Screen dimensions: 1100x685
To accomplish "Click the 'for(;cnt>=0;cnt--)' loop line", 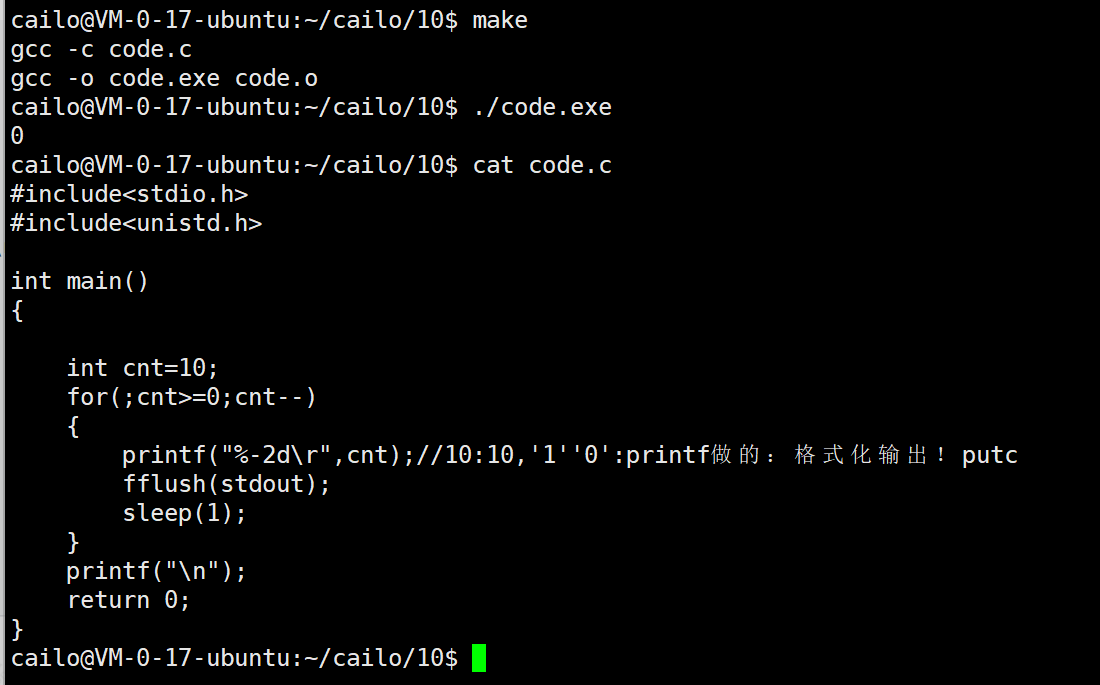I will 192,397.
